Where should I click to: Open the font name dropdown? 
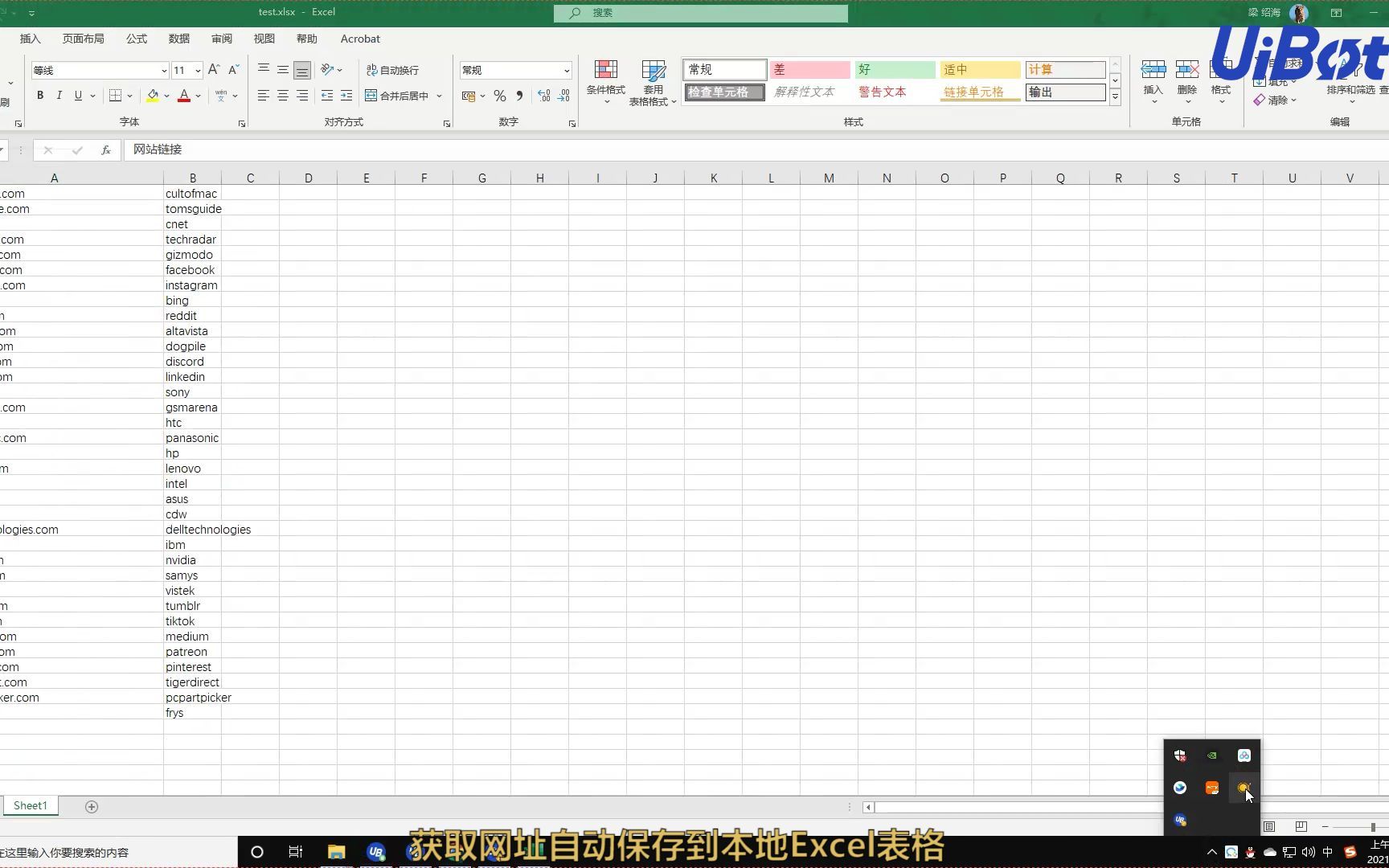coord(164,71)
